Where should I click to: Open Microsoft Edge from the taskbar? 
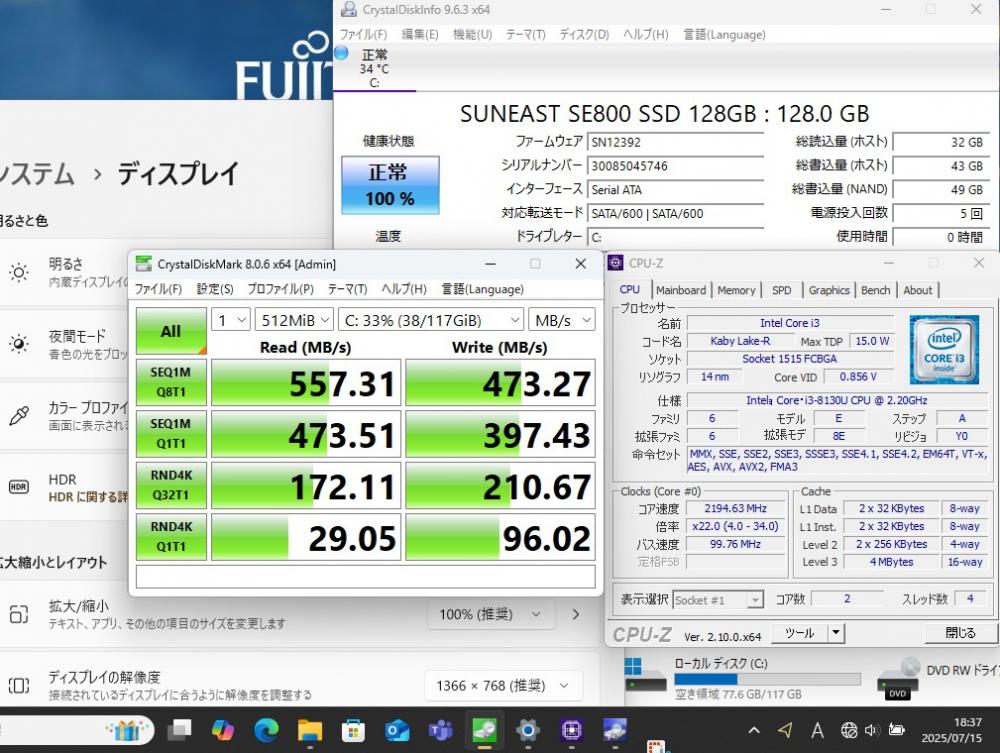click(266, 731)
